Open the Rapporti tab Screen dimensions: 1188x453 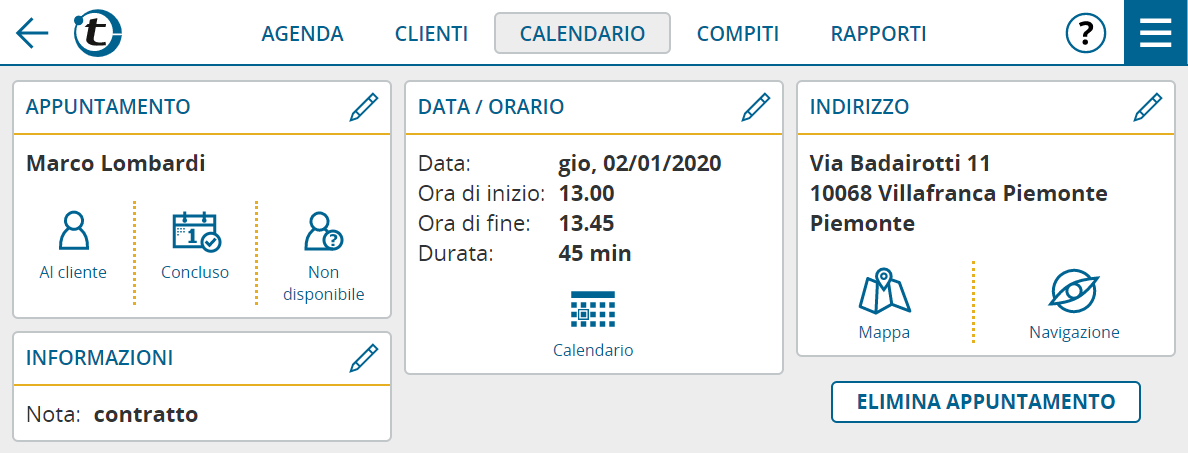coord(878,33)
